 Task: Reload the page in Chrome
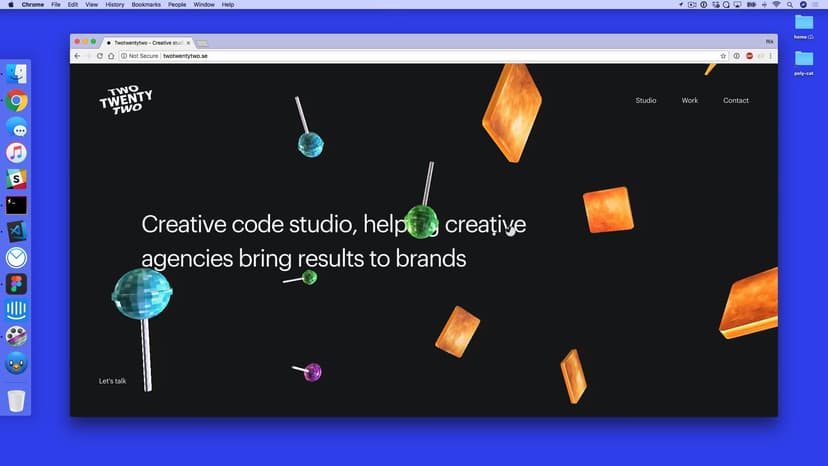[100, 56]
